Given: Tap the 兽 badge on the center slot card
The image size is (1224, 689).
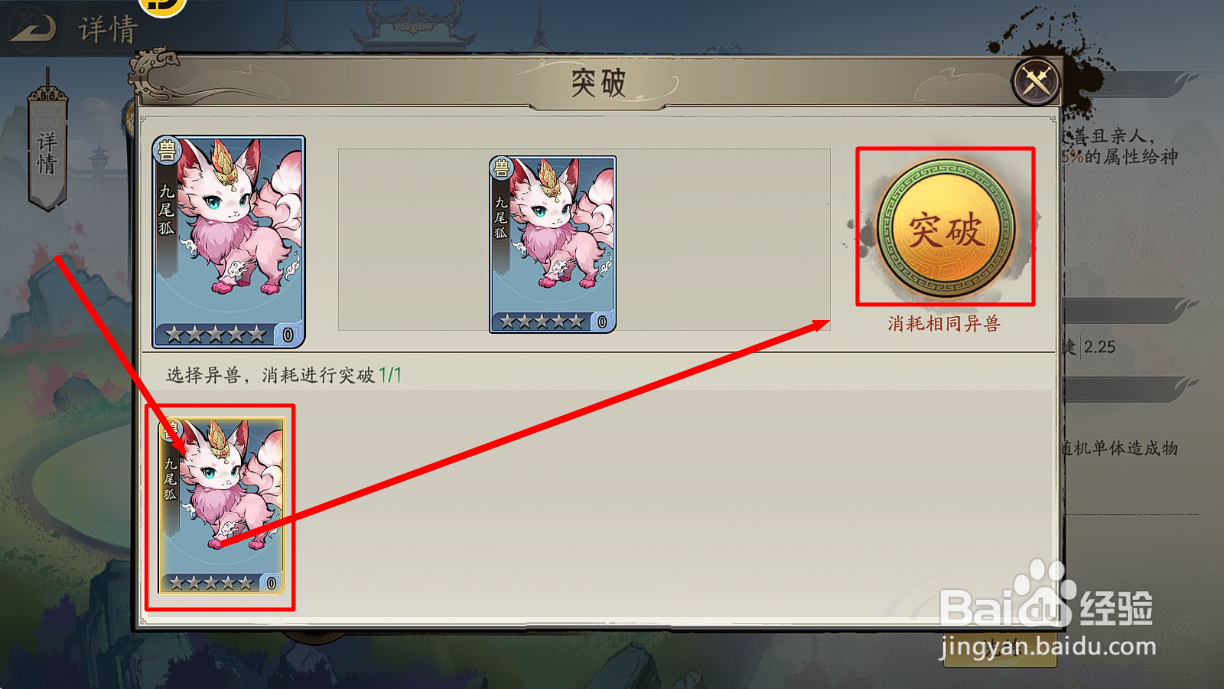Looking at the screenshot, I should click(501, 168).
